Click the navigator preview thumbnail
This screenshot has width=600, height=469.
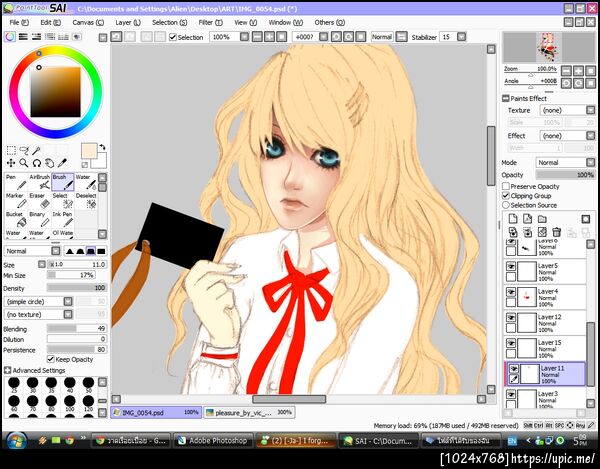point(549,47)
